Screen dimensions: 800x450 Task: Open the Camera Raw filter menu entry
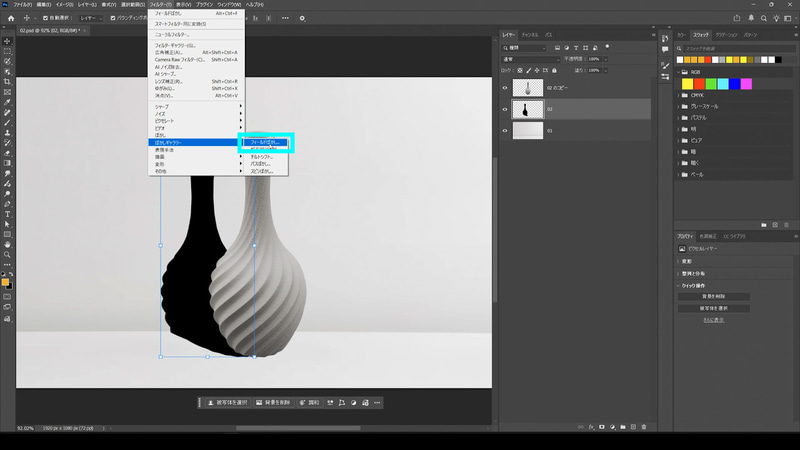click(196, 60)
